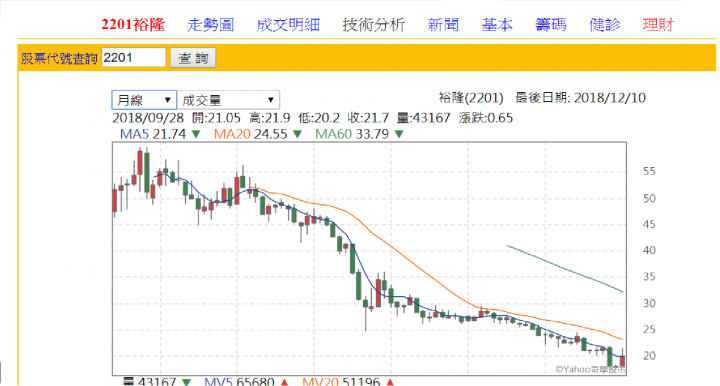Select the 技術分析 tab

coord(374,25)
